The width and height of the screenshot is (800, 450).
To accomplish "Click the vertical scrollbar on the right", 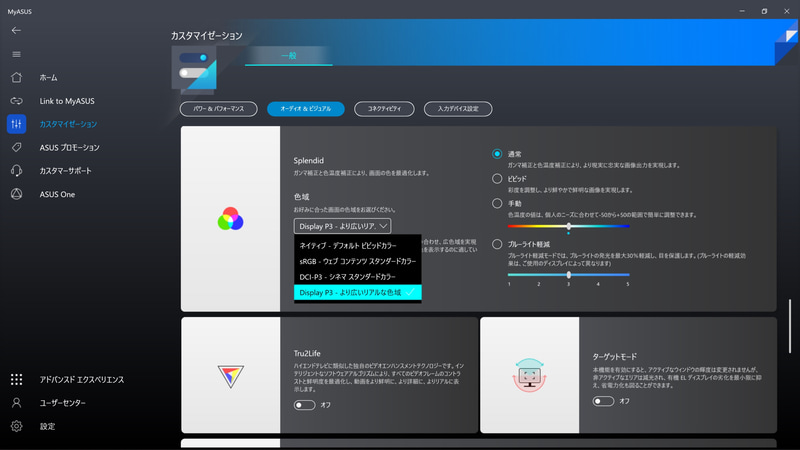I will (790, 327).
